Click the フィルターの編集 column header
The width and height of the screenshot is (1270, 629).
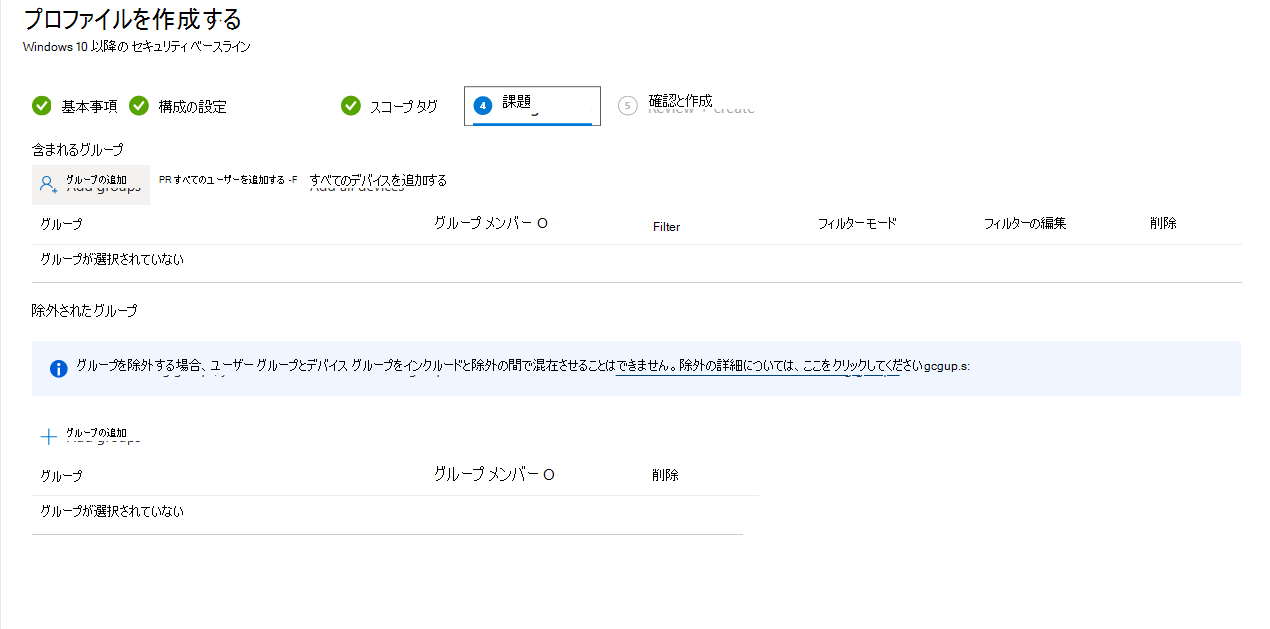[1025, 223]
